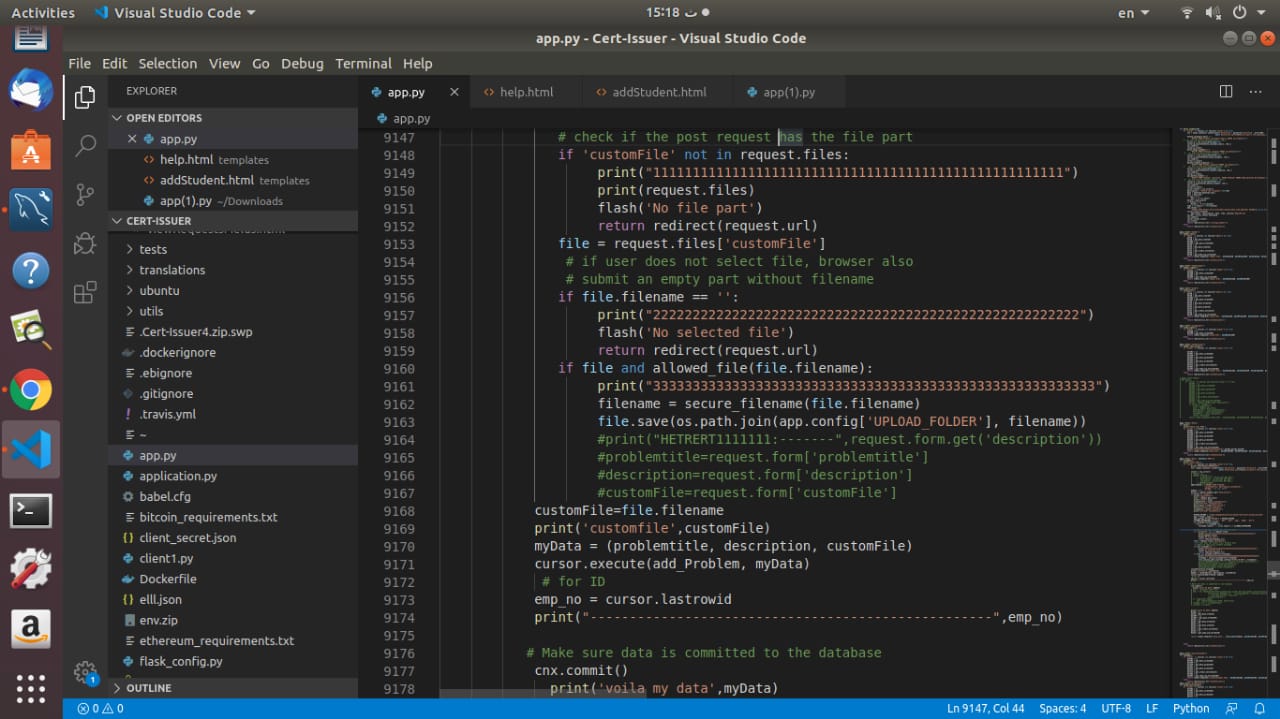Image resolution: width=1280 pixels, height=719 pixels.
Task: Open the Debug menu
Action: pyautogui.click(x=302, y=63)
